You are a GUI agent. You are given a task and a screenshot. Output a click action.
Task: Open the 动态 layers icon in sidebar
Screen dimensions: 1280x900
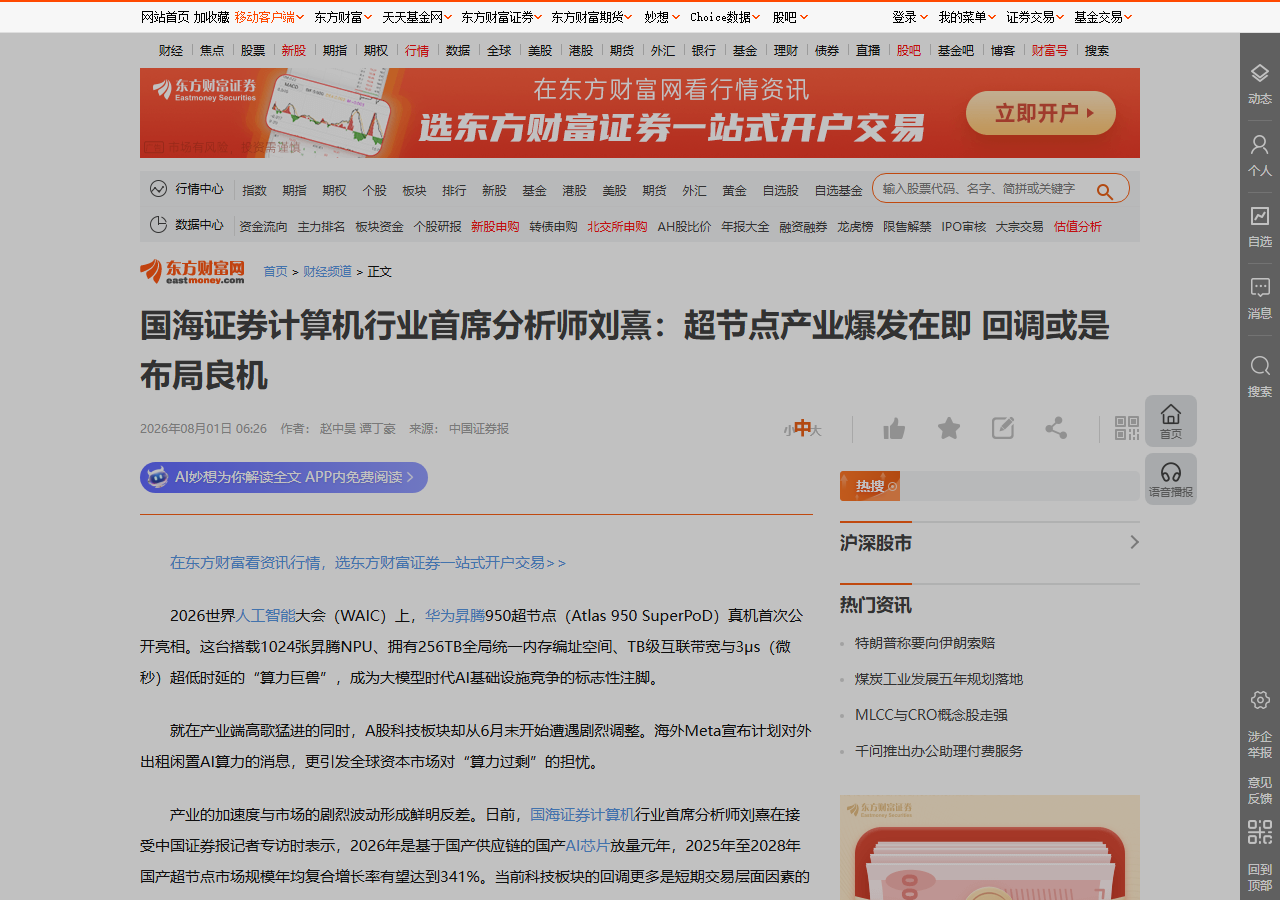coord(1260,74)
